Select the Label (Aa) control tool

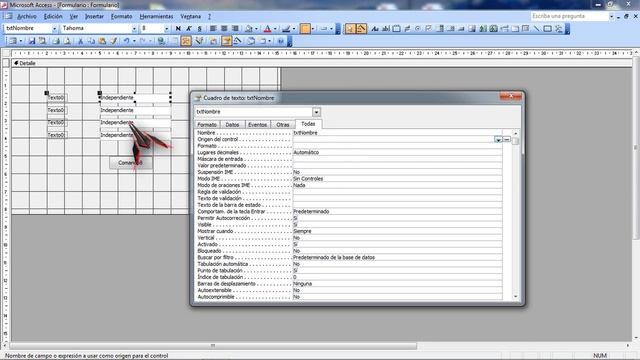coord(375,29)
